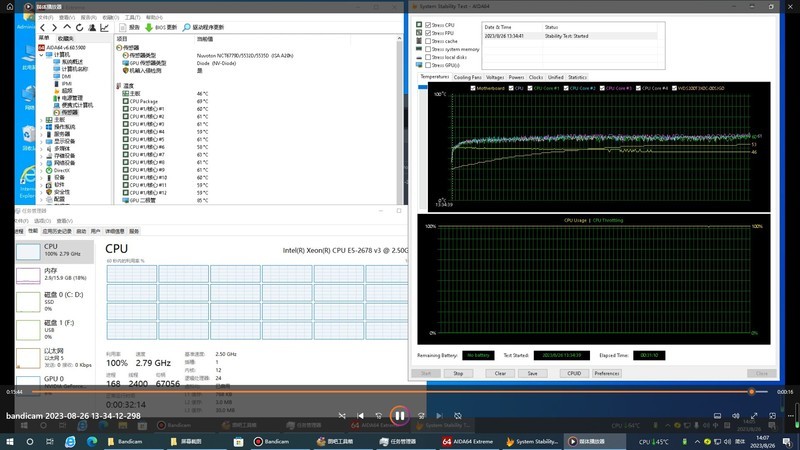Click the Windows Start button
This screenshot has height=450, width=800.
coord(12,441)
